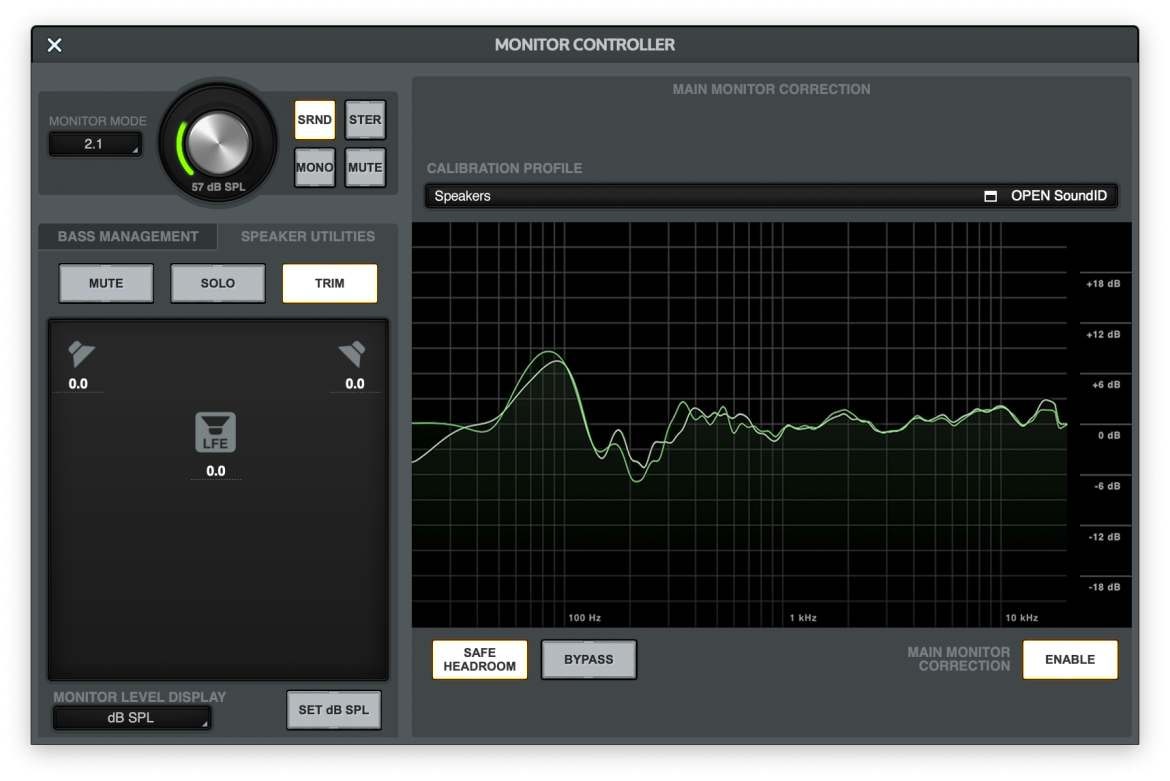
Task: Open the Calibration Profile Speakers dropdown
Action: click(x=700, y=196)
